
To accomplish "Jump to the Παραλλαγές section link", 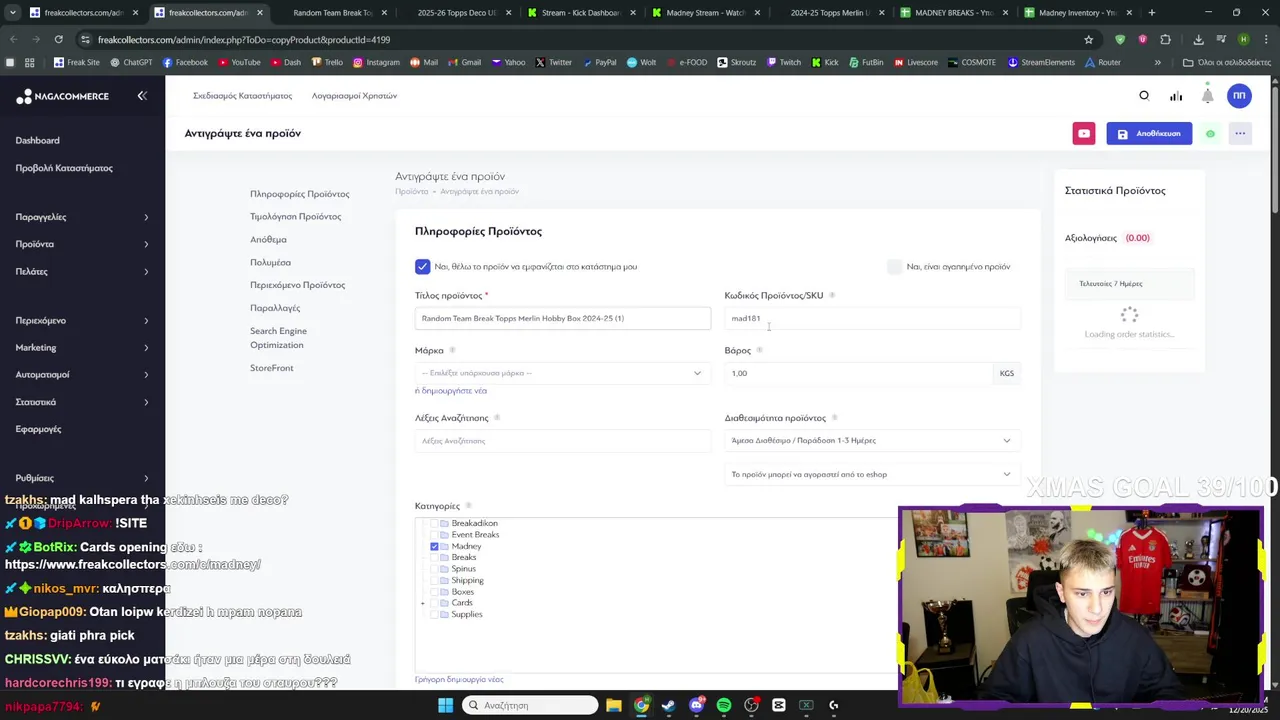I will [275, 308].
